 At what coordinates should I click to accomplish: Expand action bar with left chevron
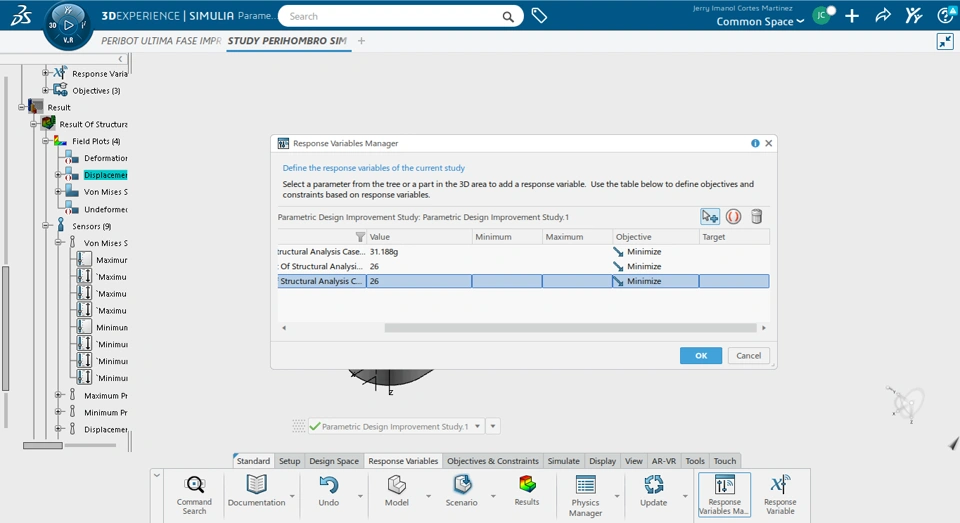[157, 475]
